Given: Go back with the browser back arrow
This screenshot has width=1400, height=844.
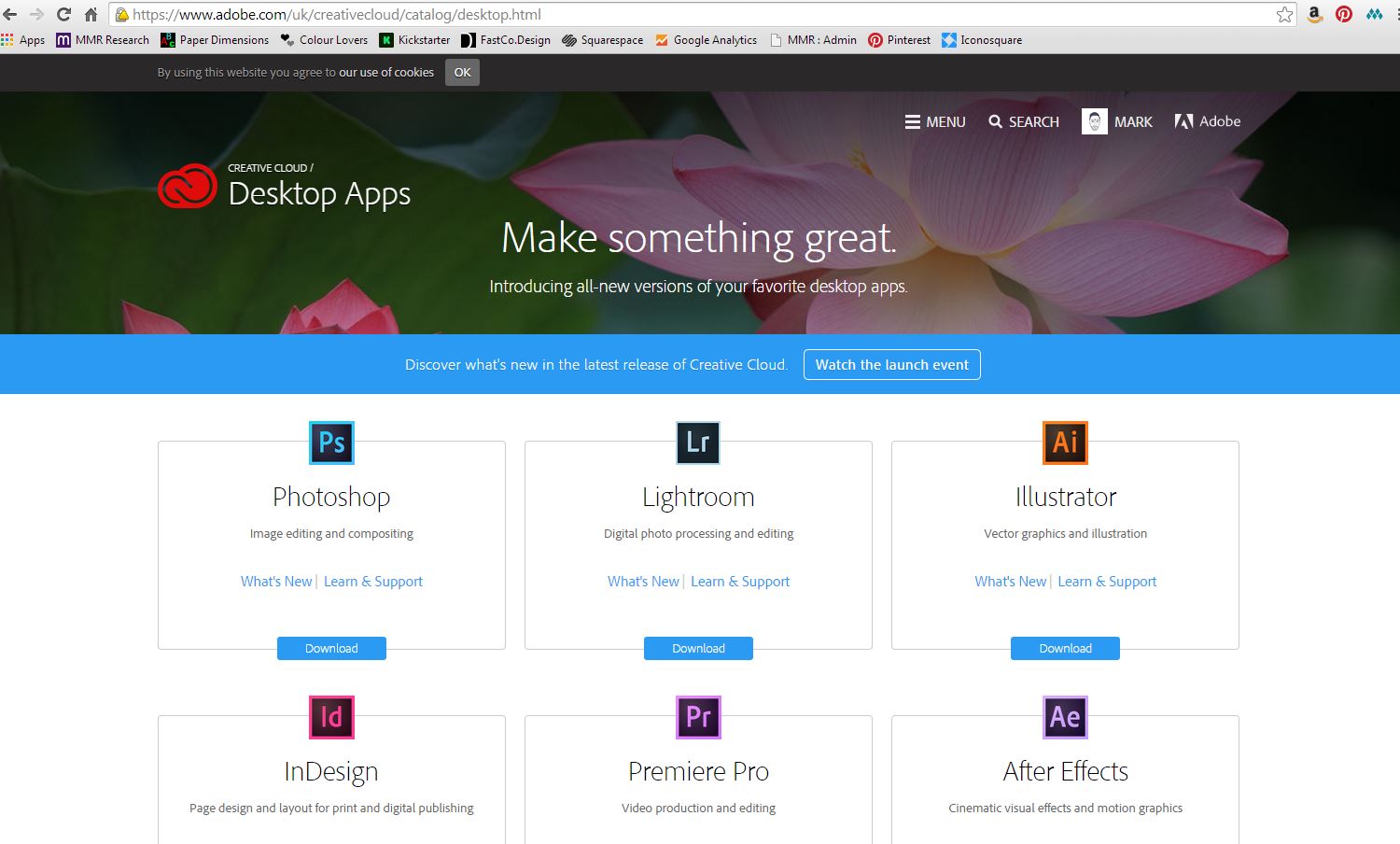Looking at the screenshot, I should [11, 14].
